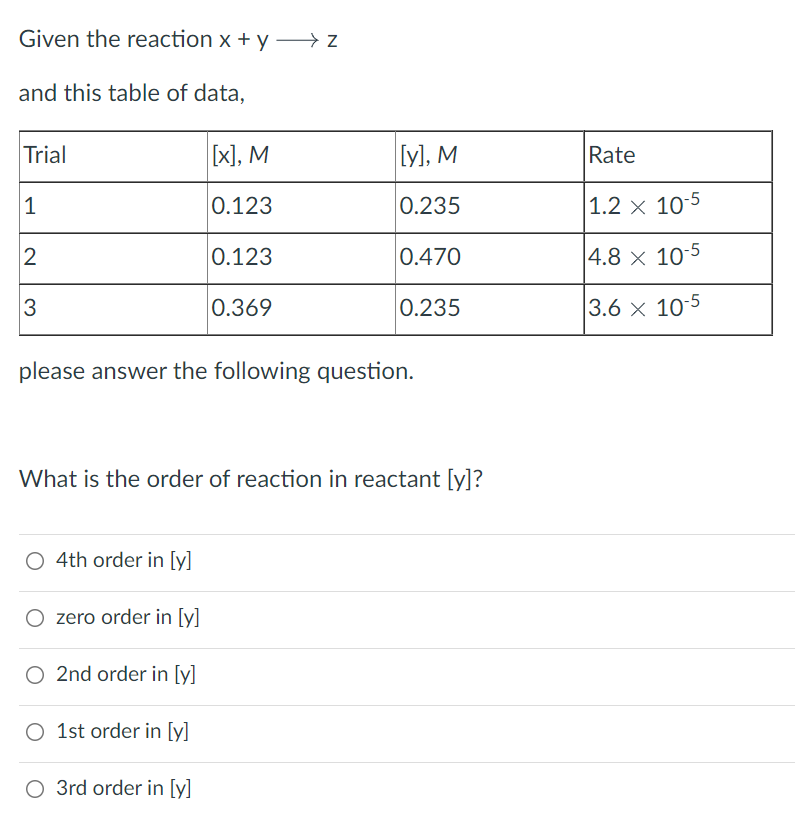
Task: Click the zero order answer text label
Action: click(x=125, y=618)
